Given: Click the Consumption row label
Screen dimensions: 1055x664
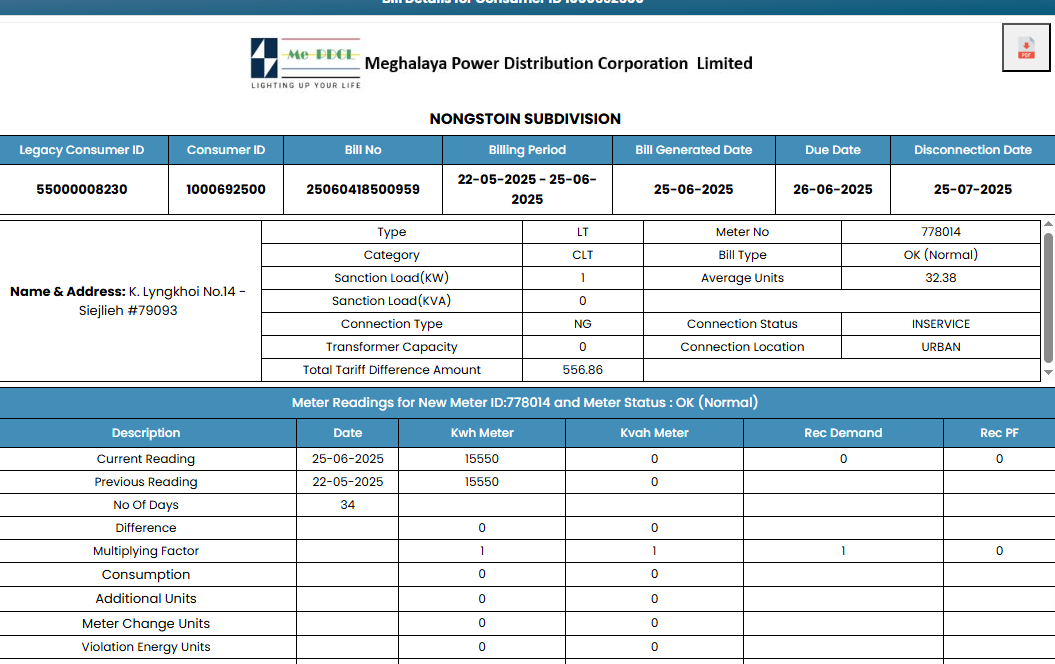Looking at the screenshot, I should pos(146,575).
